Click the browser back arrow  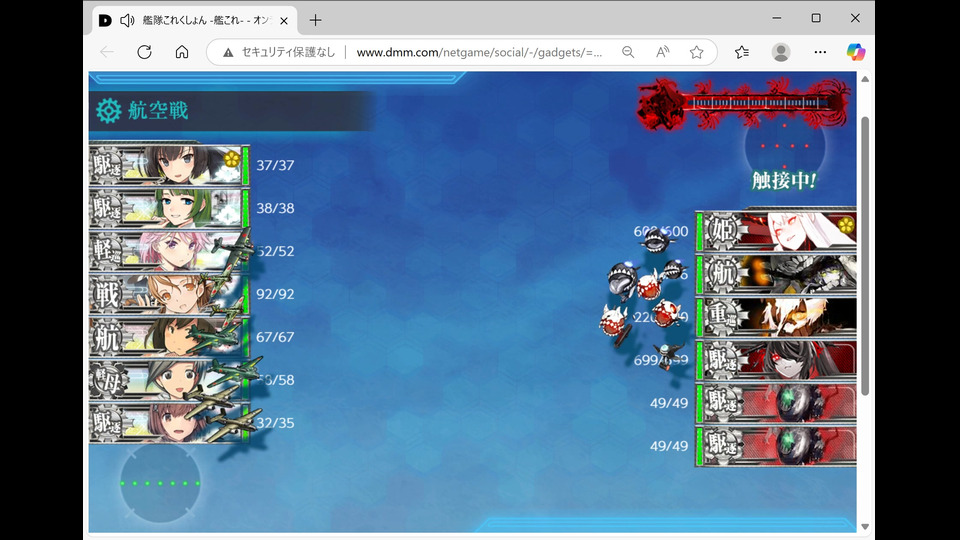(x=107, y=52)
